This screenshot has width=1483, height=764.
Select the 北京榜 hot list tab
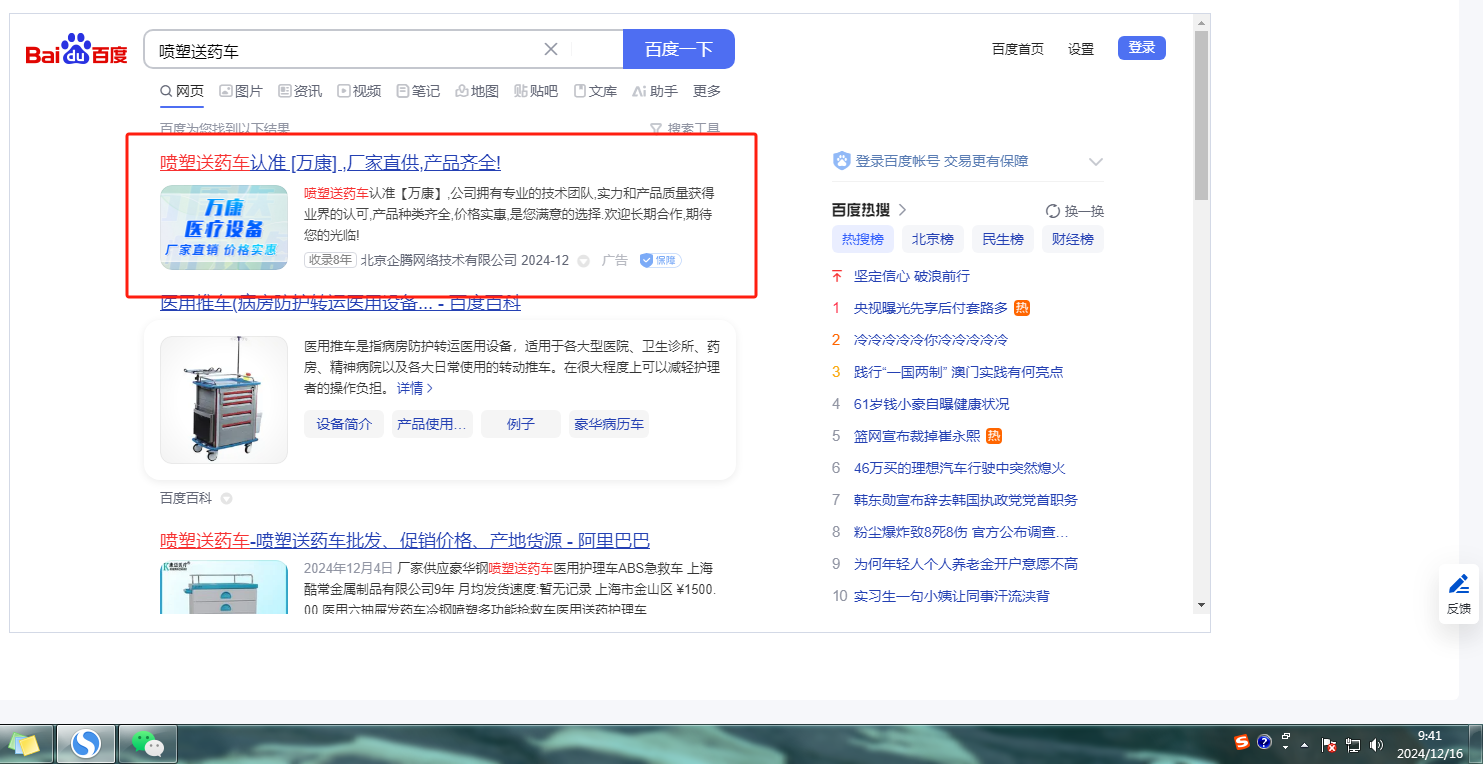pos(932,239)
